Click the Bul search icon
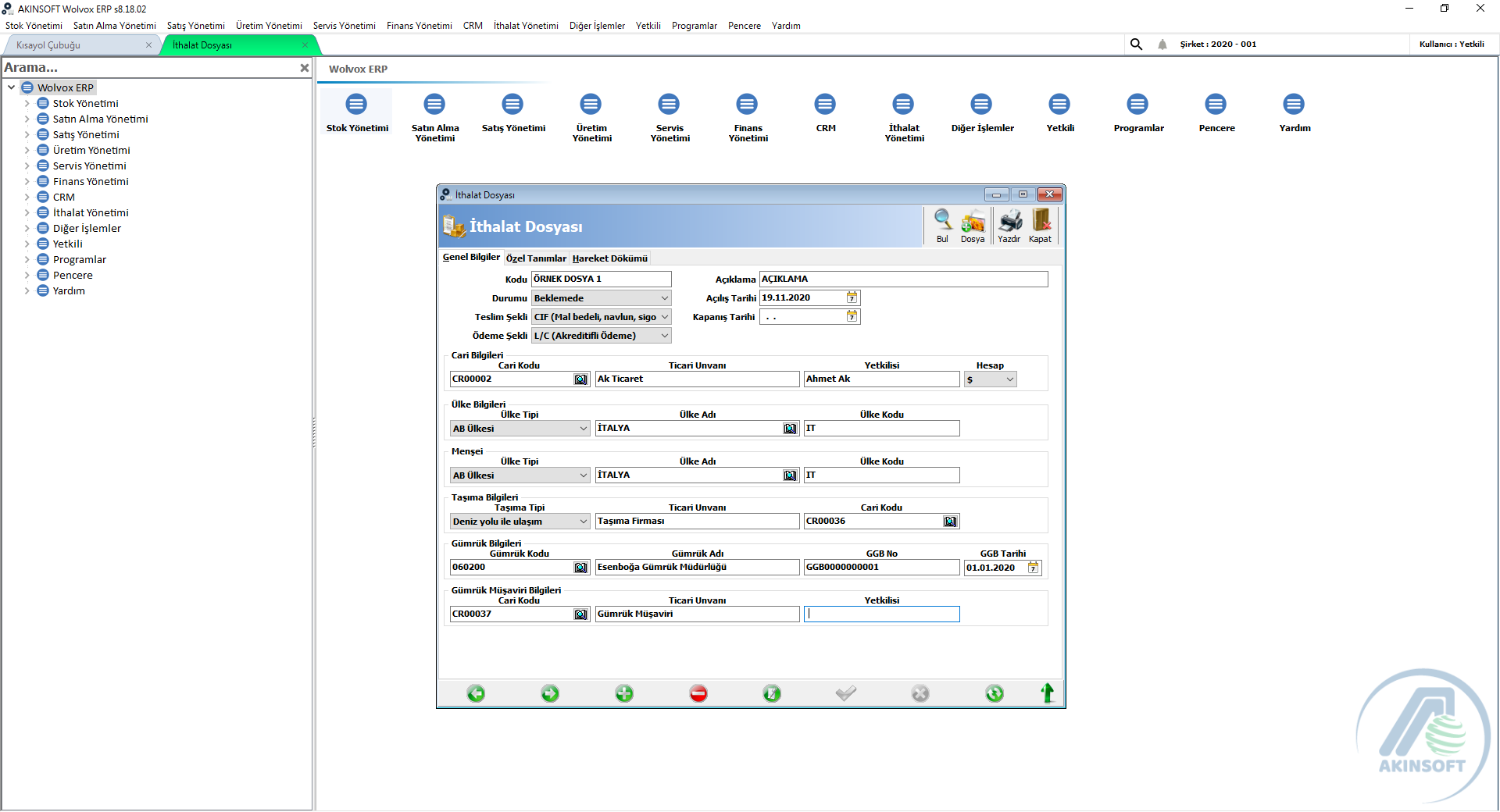 click(942, 226)
